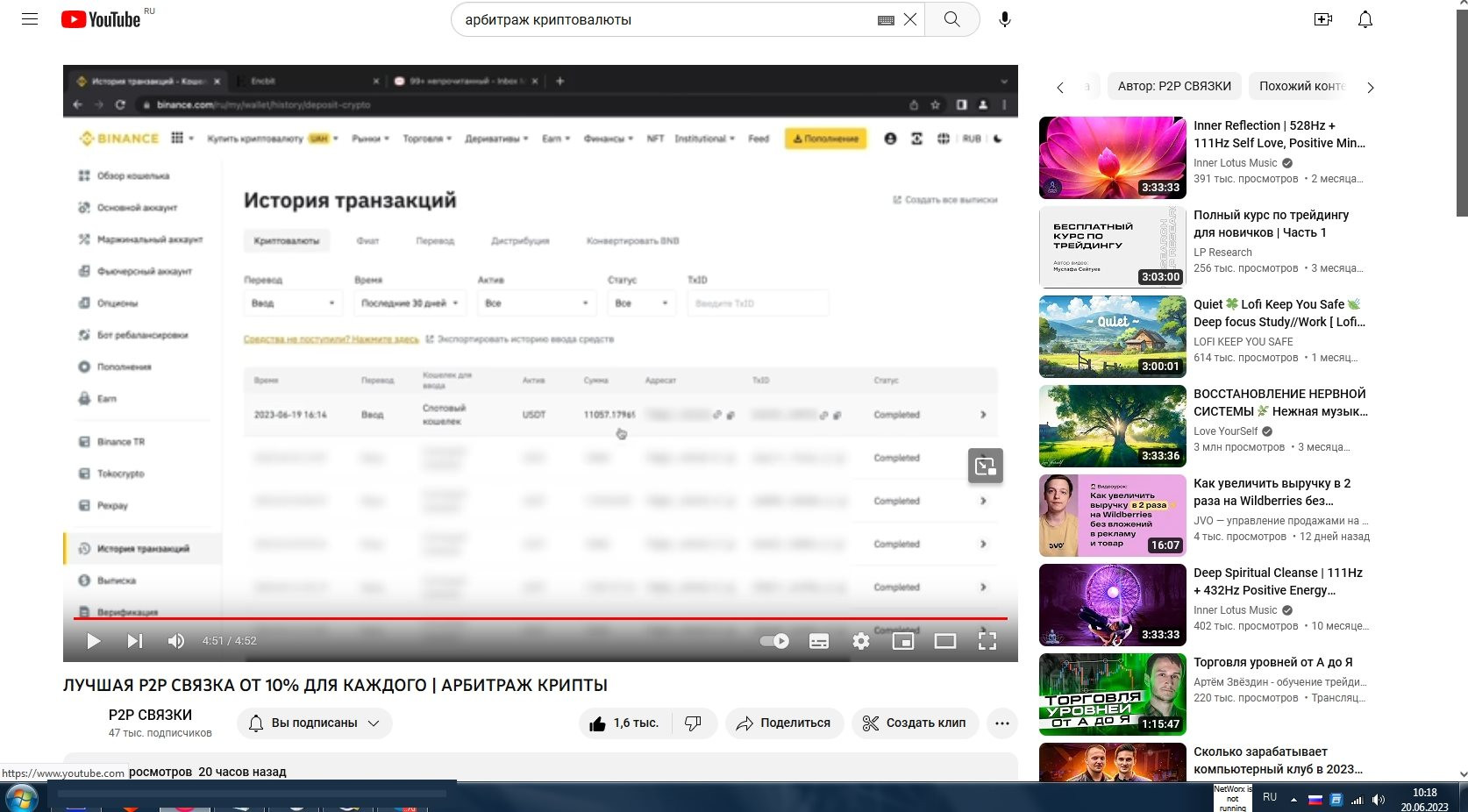Image resolution: width=1468 pixels, height=812 pixels.
Task: Open network signal tray icon
Action: point(1358,800)
